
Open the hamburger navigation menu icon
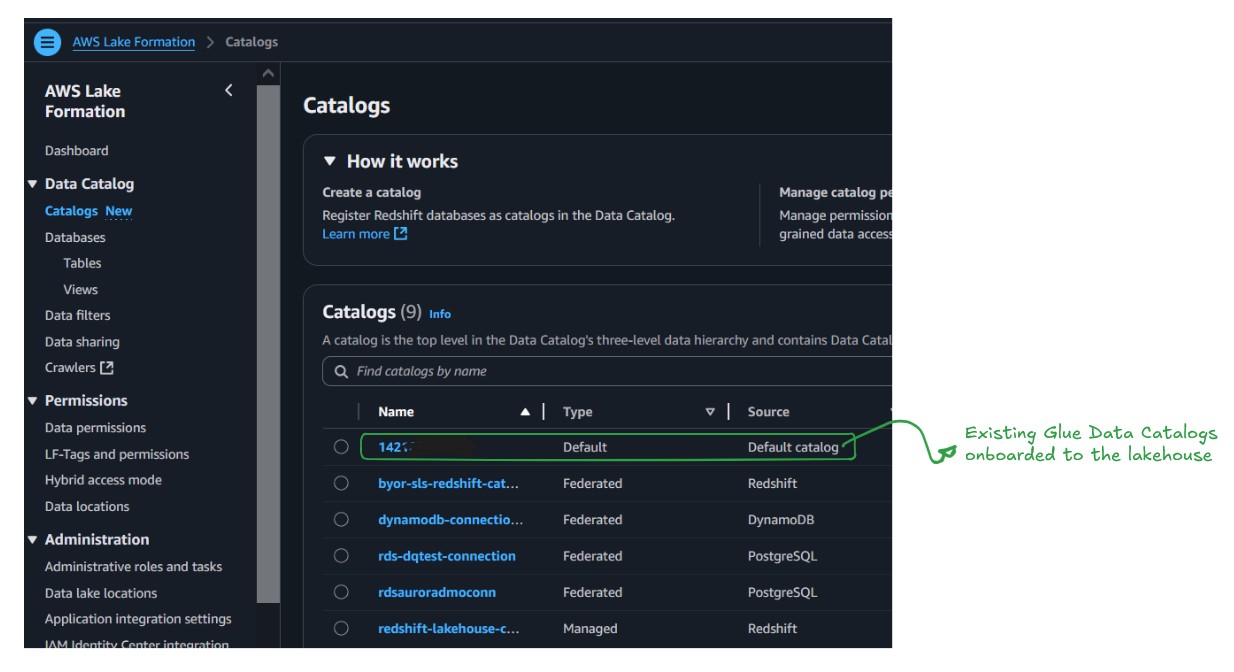click(47, 43)
